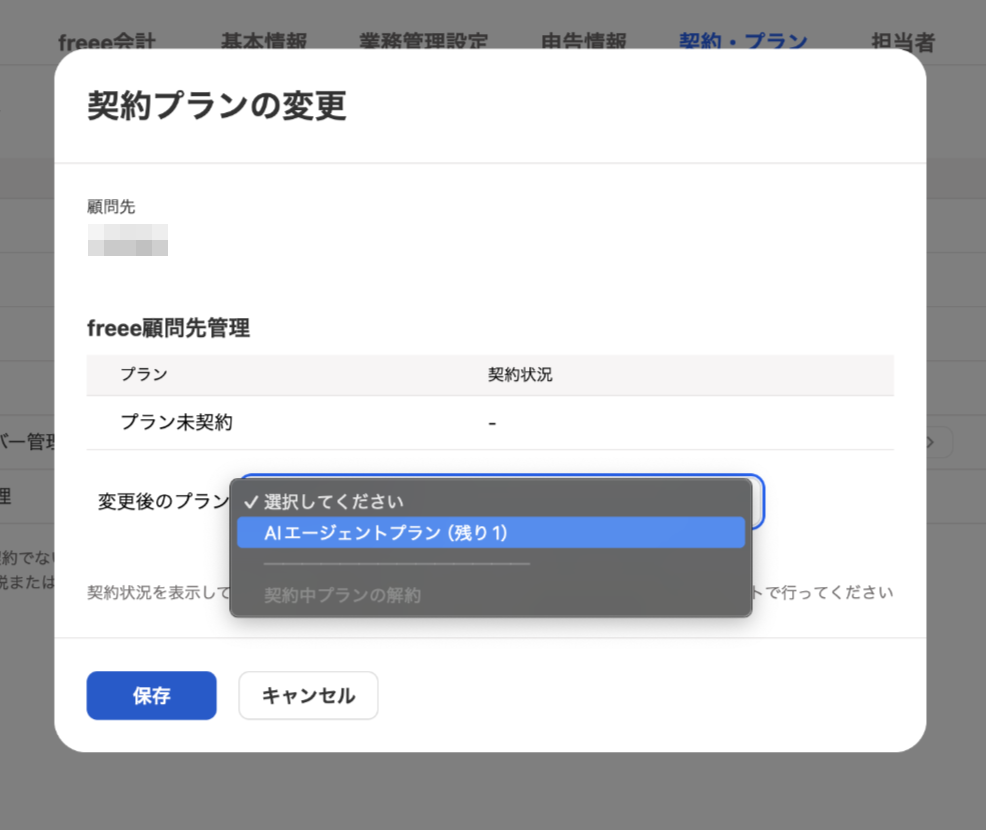This screenshot has height=830, width=986.
Task: Click the 変更後のプラン label
Action: point(163,501)
